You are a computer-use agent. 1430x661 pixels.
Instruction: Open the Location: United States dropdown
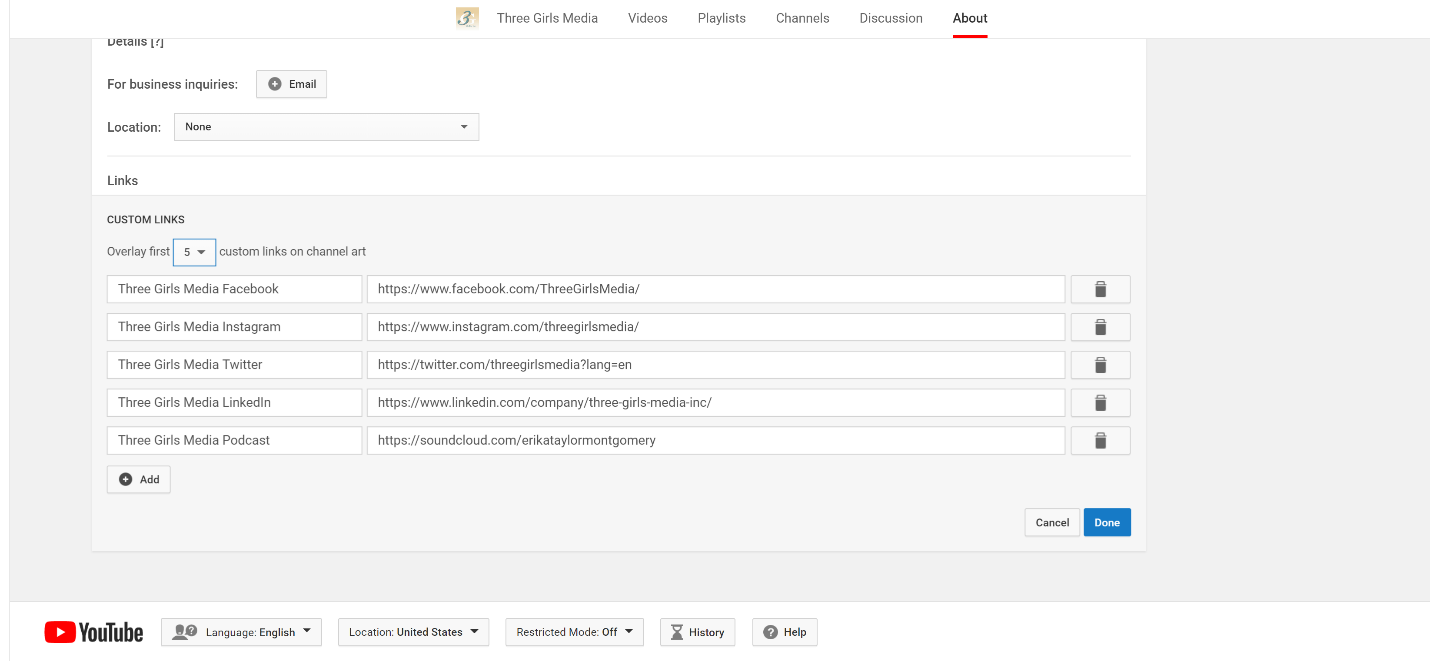(414, 632)
